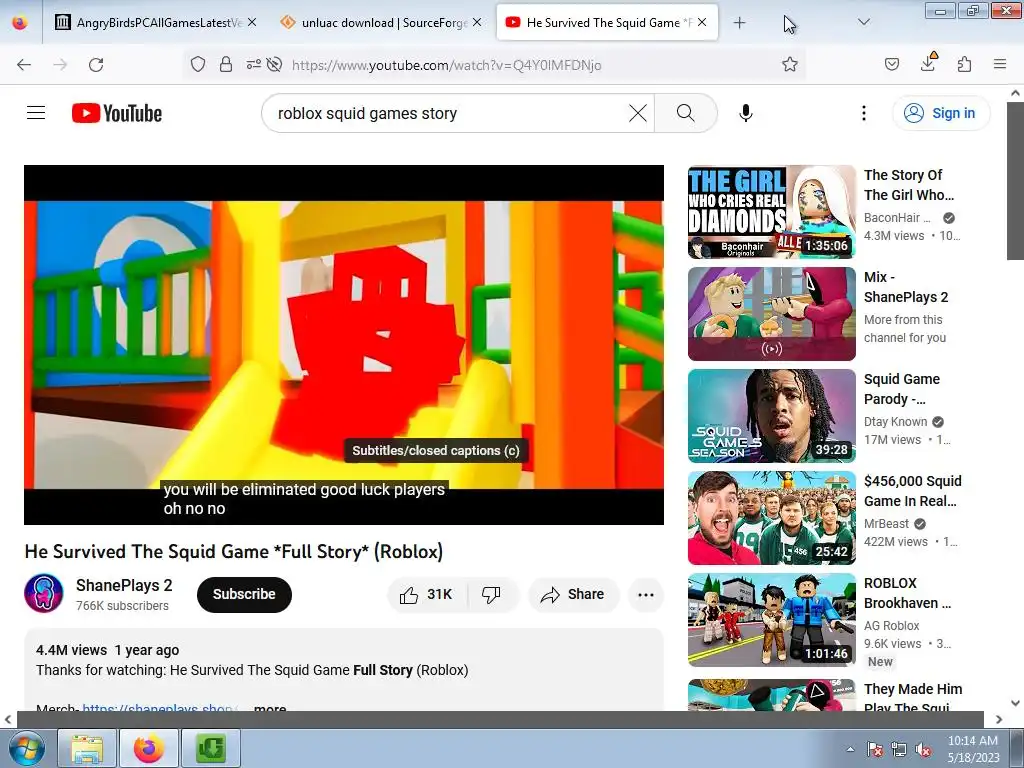This screenshot has width=1024, height=768.
Task: Subscribe to ShanePlays 2
Action: click(244, 594)
